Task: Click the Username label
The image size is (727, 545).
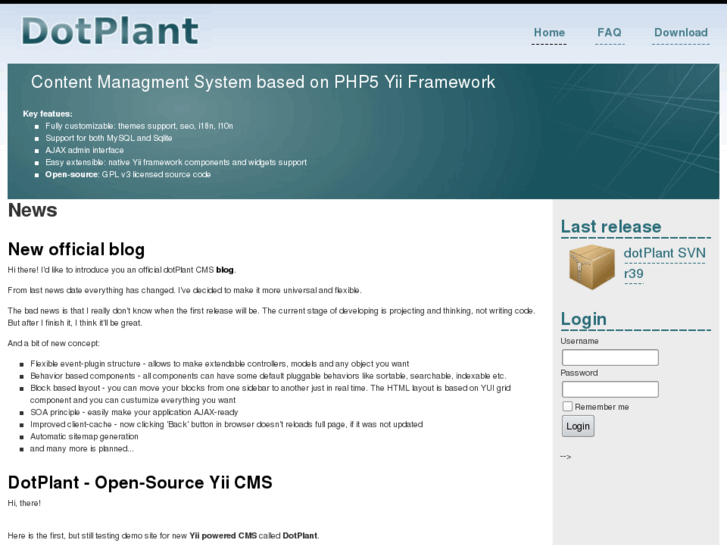Action: coord(579,341)
